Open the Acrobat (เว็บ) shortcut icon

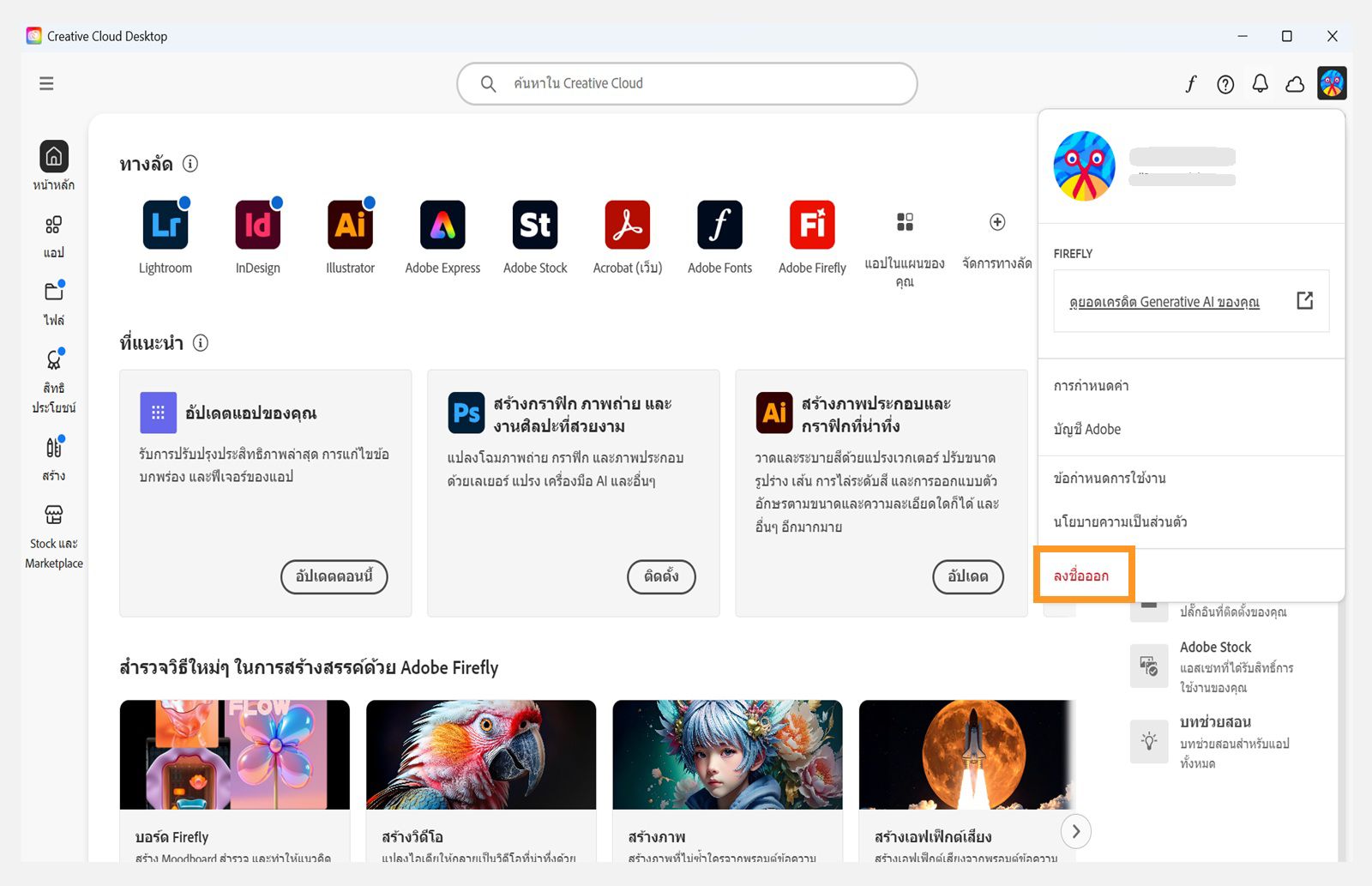(x=628, y=225)
